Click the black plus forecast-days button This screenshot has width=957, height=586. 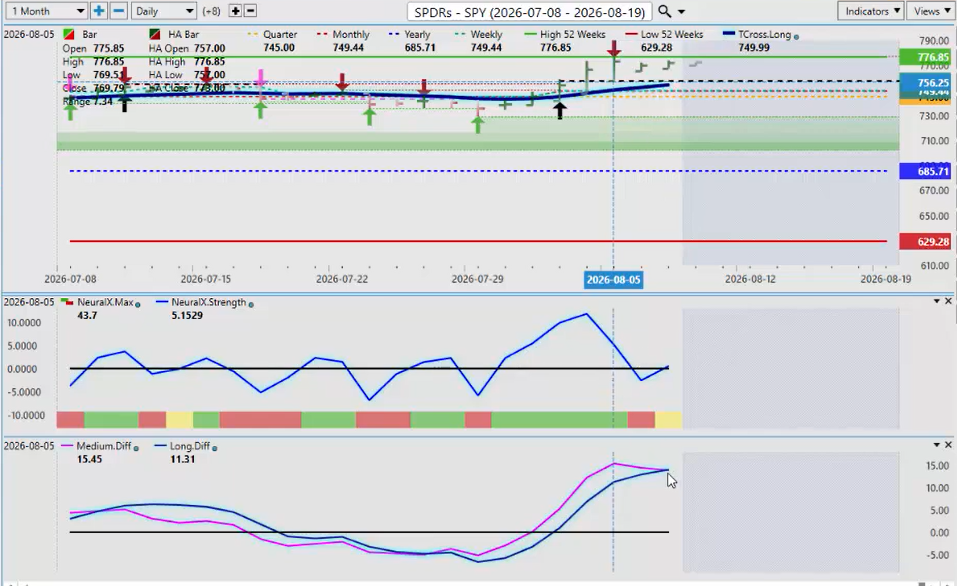click(235, 11)
